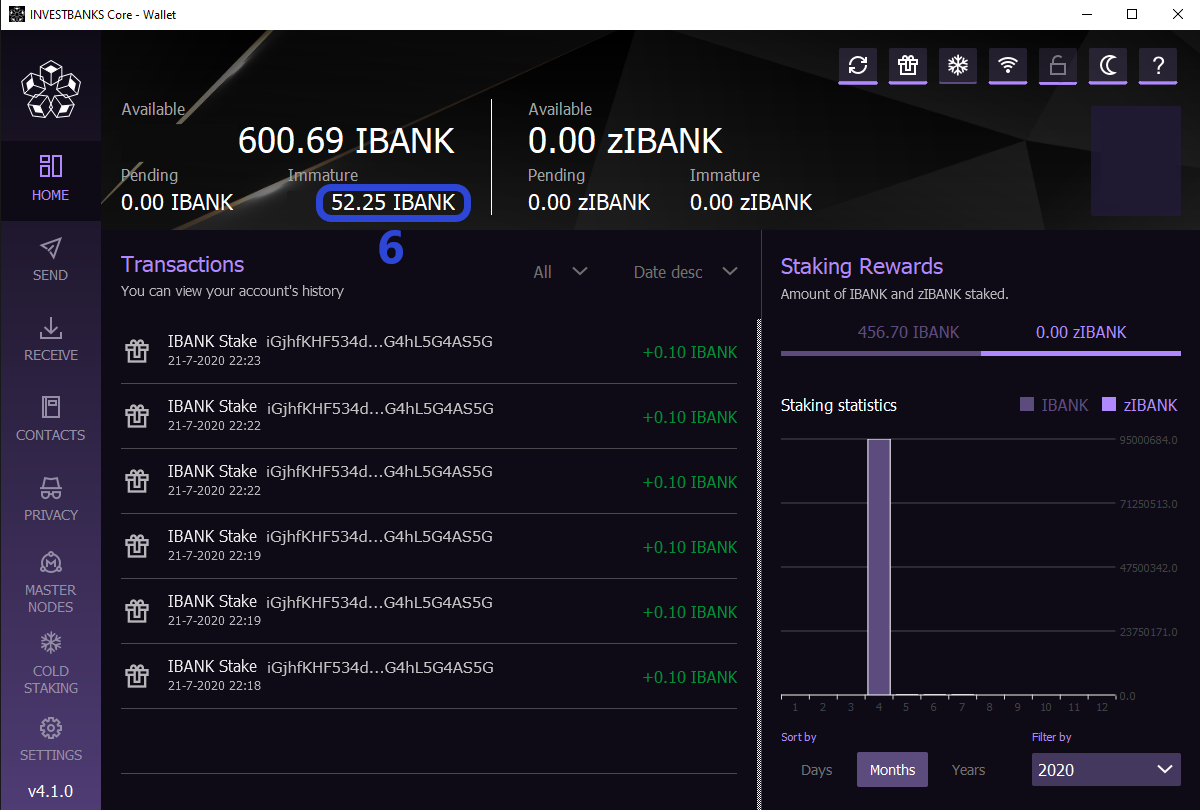Viewport: 1200px width, 810px height.
Task: Click the staking gift icon in top bar
Action: click(908, 66)
